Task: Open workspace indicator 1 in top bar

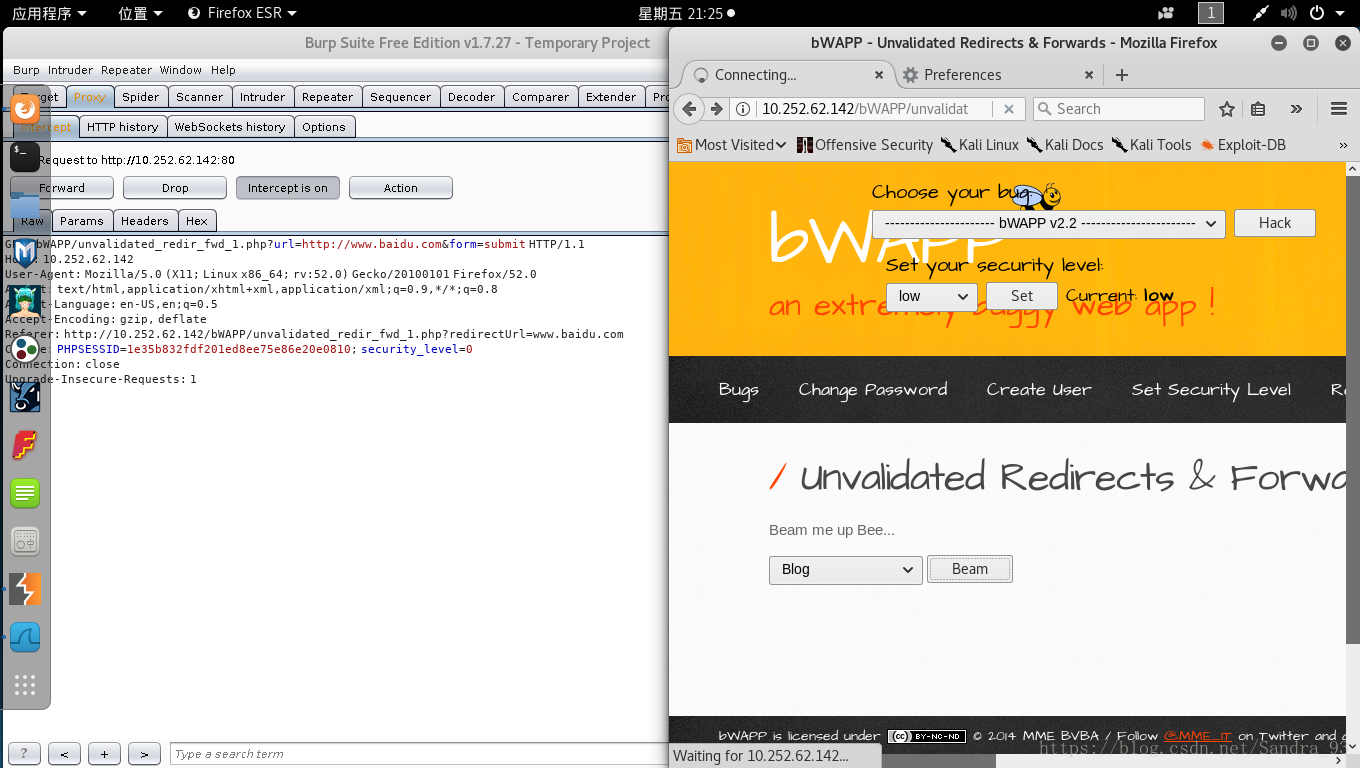Action: tap(1210, 13)
